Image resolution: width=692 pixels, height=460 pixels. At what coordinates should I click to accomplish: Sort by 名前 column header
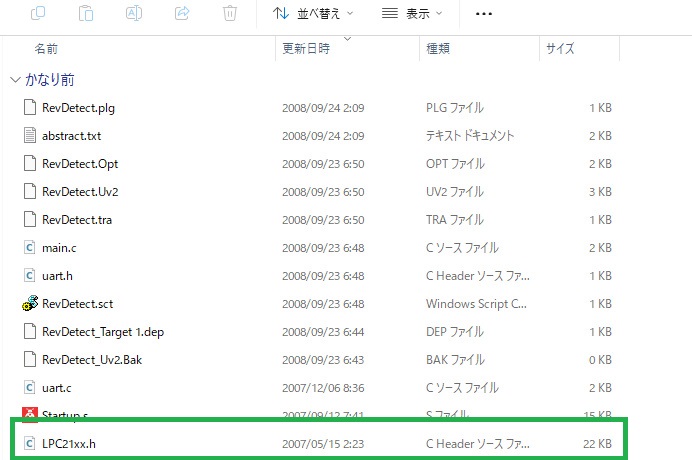coord(47,48)
